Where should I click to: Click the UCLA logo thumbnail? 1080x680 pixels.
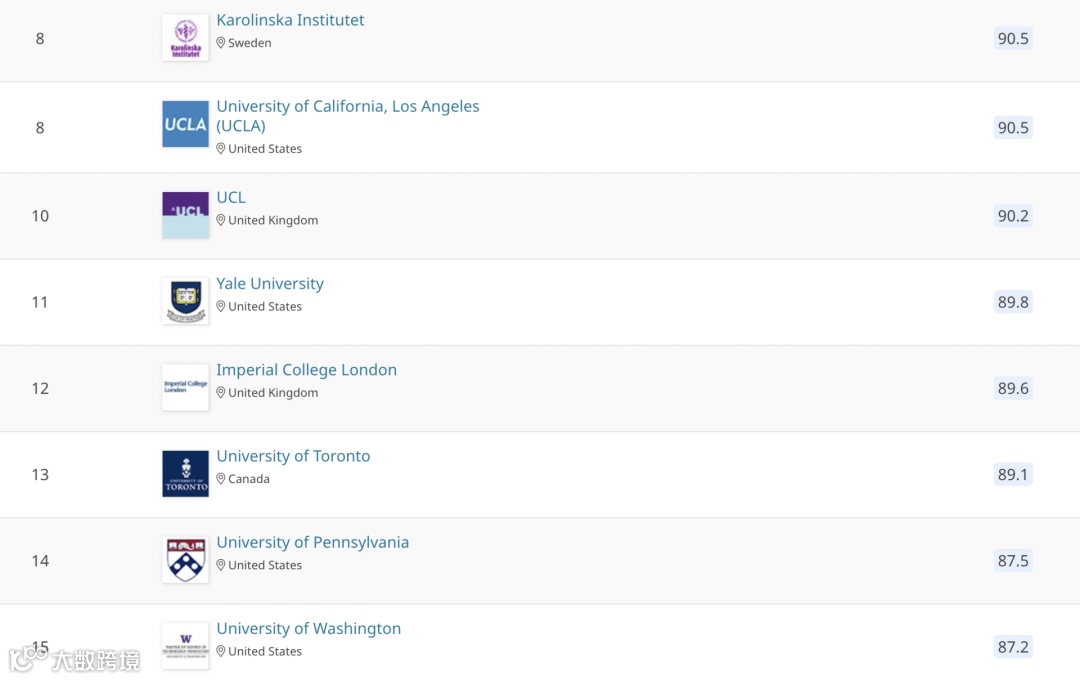point(185,124)
